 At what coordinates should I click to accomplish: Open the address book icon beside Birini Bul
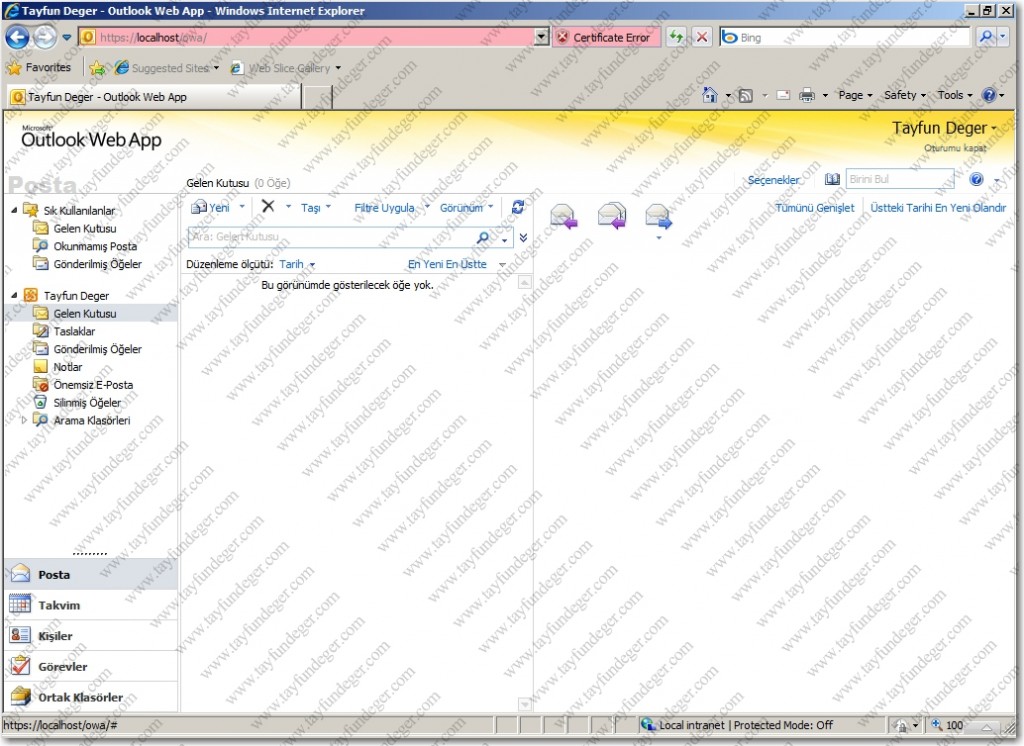click(x=833, y=178)
